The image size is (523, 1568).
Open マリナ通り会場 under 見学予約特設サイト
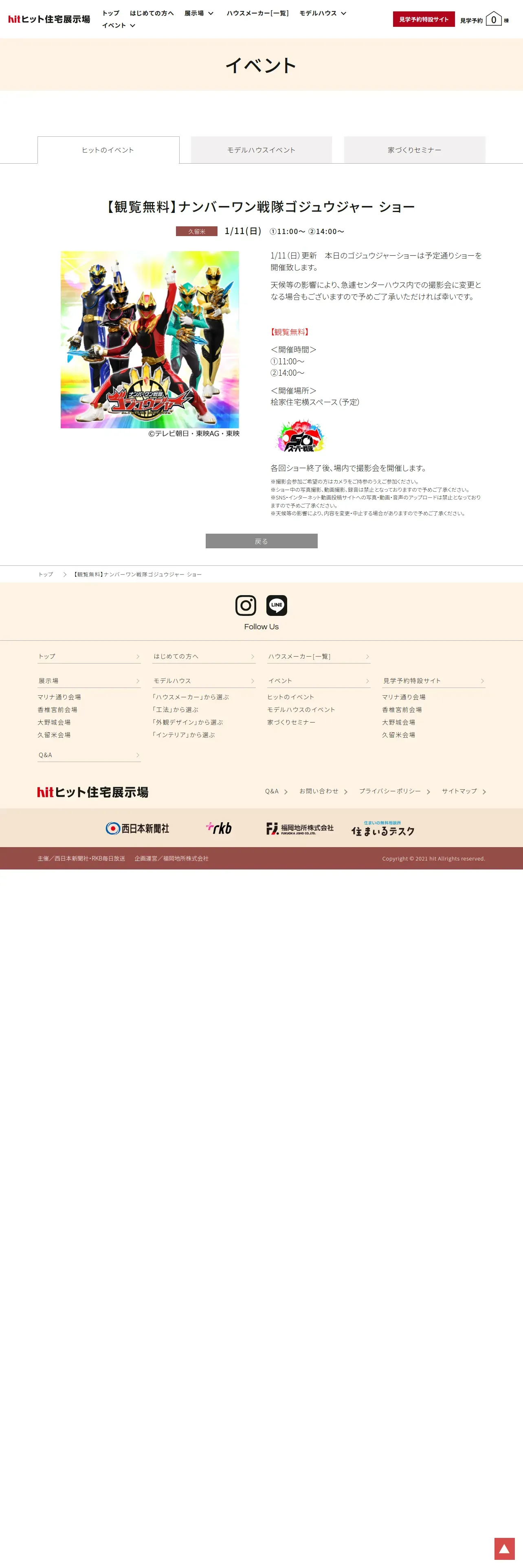coord(404,697)
